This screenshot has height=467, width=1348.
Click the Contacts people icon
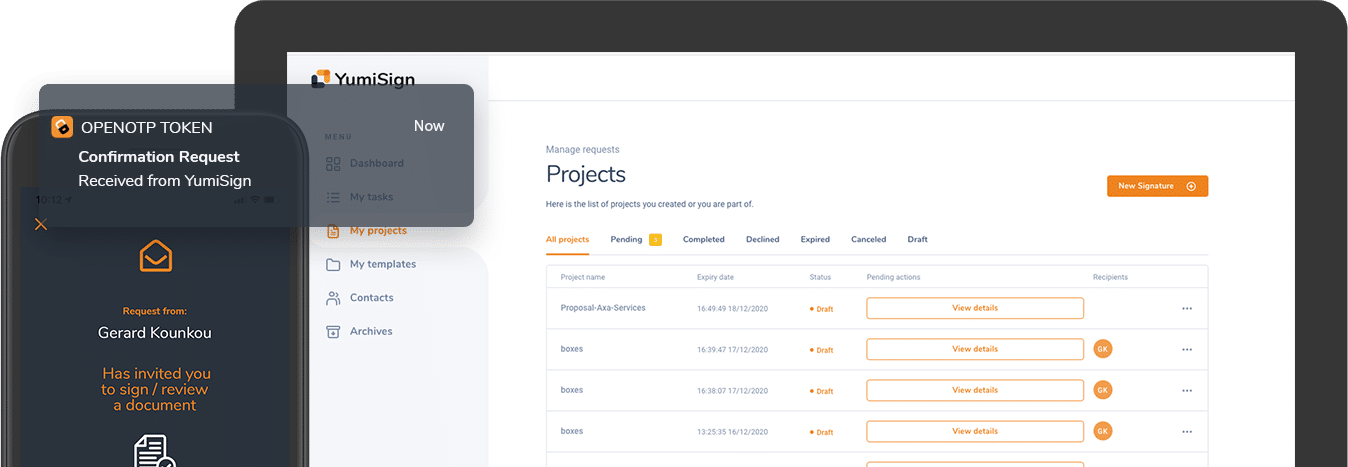333,298
